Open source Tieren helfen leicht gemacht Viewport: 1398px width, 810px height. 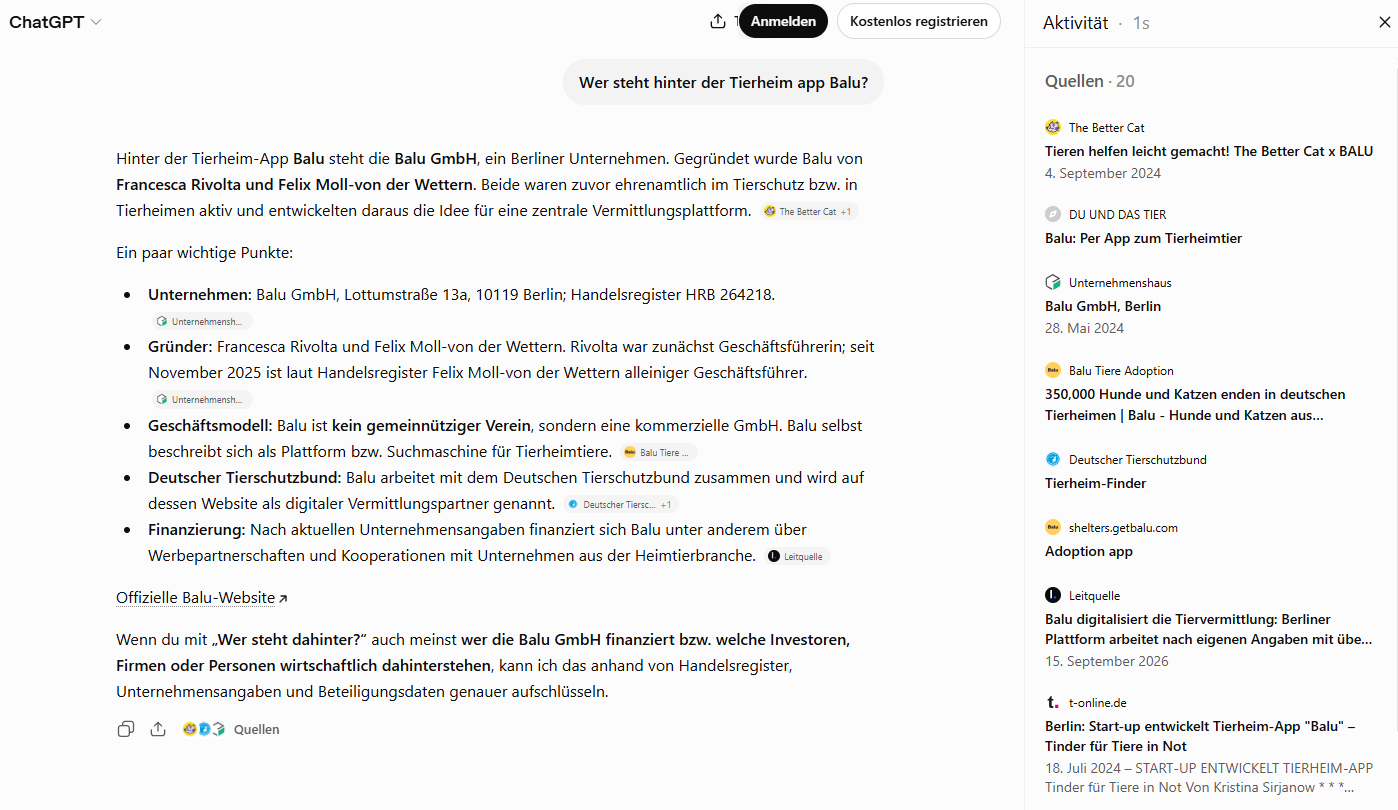pyautogui.click(x=1209, y=151)
